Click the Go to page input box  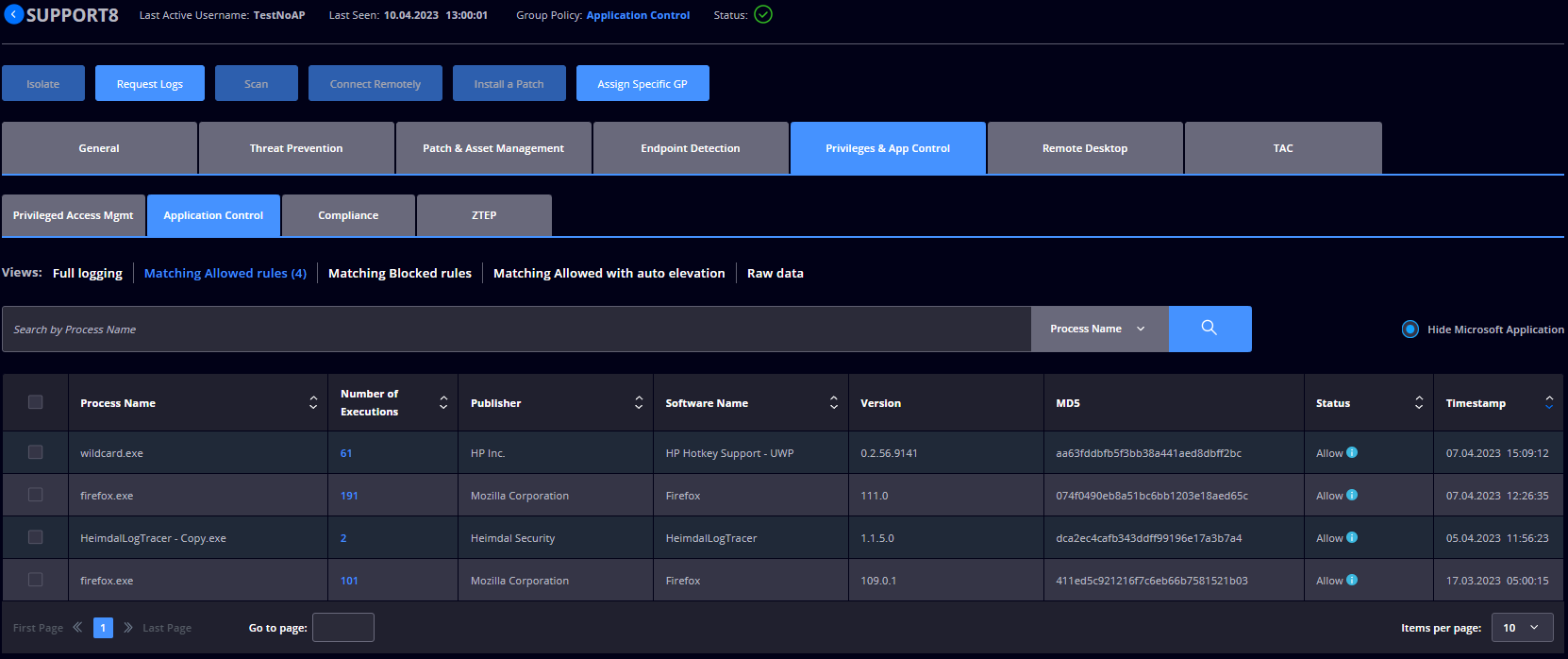click(x=343, y=627)
